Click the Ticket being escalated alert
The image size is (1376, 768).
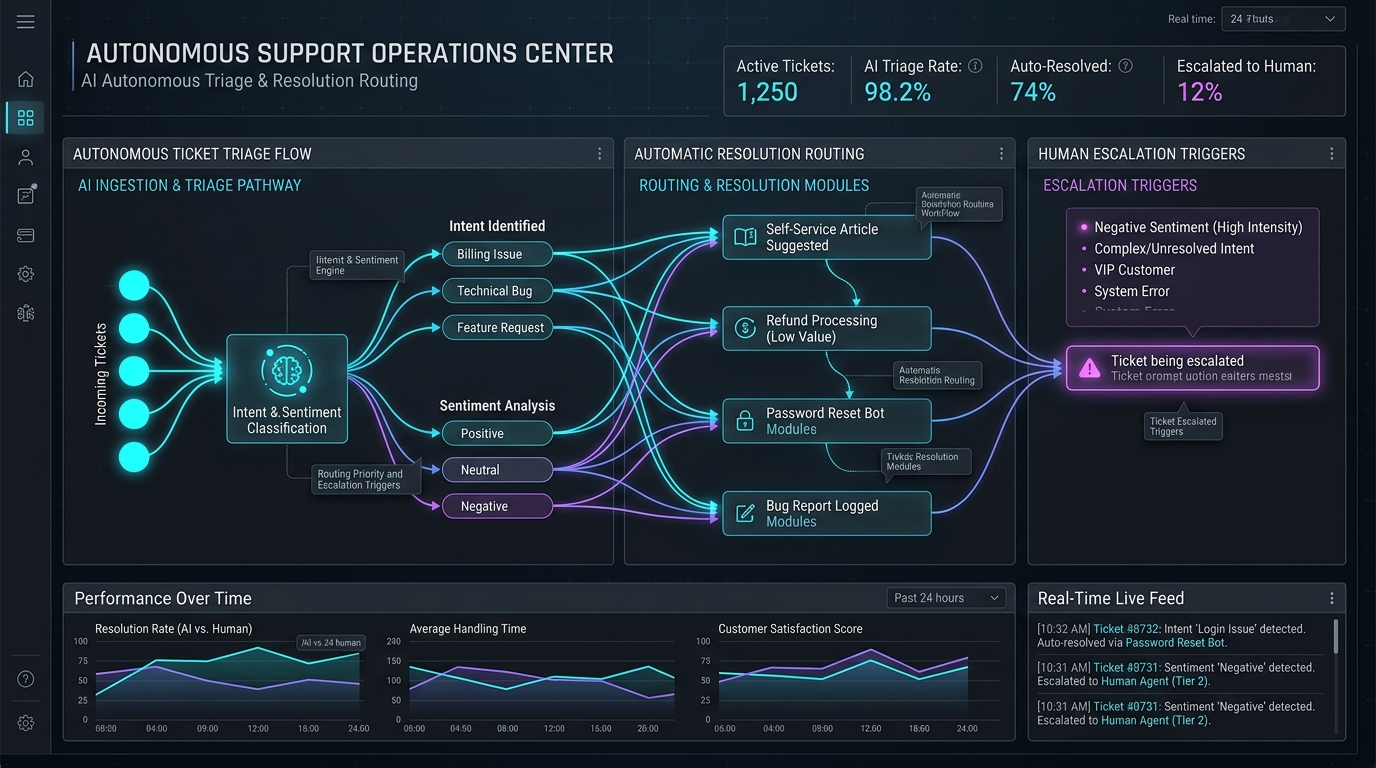pos(1192,368)
